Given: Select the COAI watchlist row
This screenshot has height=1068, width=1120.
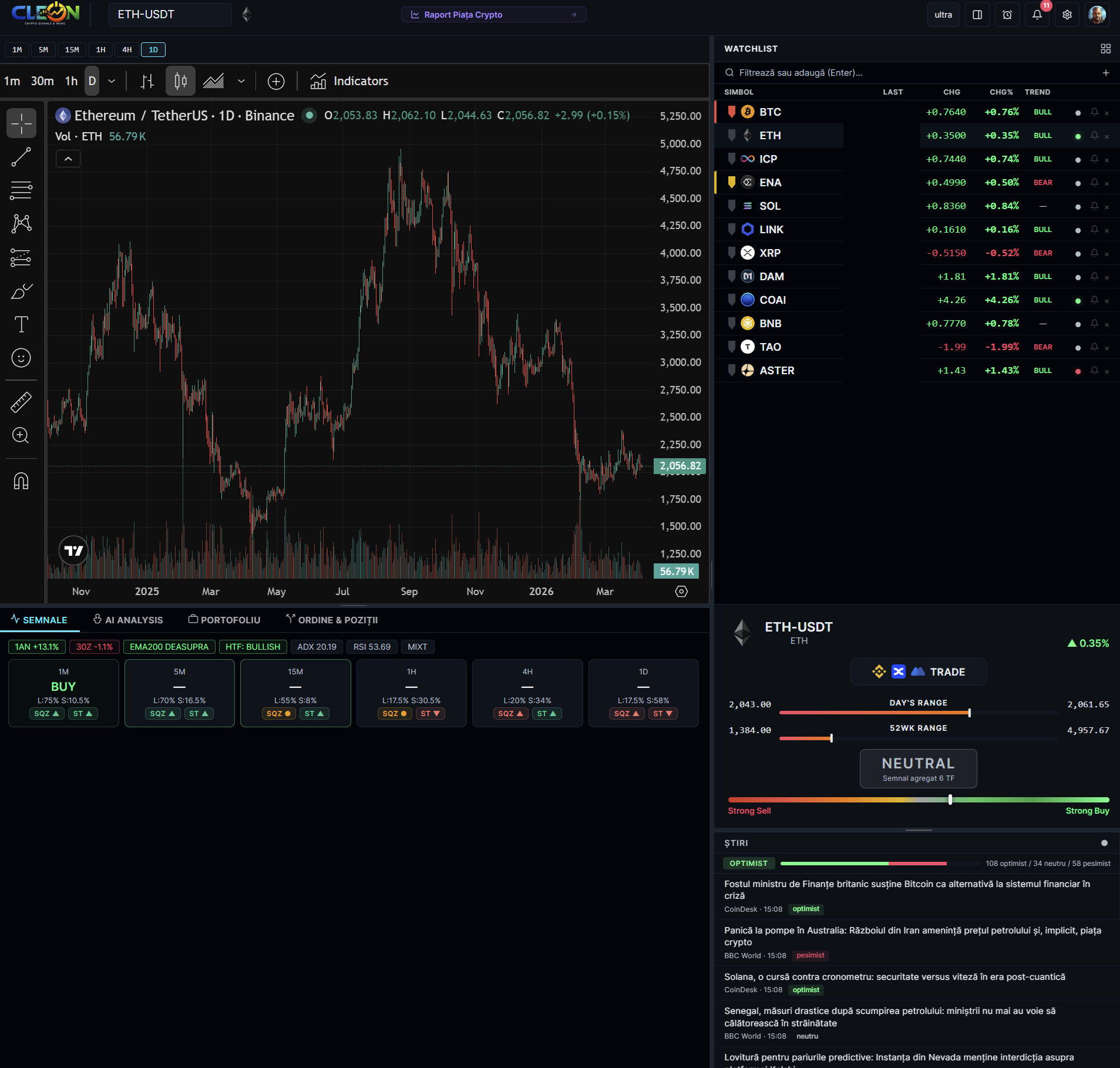Looking at the screenshot, I should (x=917, y=300).
